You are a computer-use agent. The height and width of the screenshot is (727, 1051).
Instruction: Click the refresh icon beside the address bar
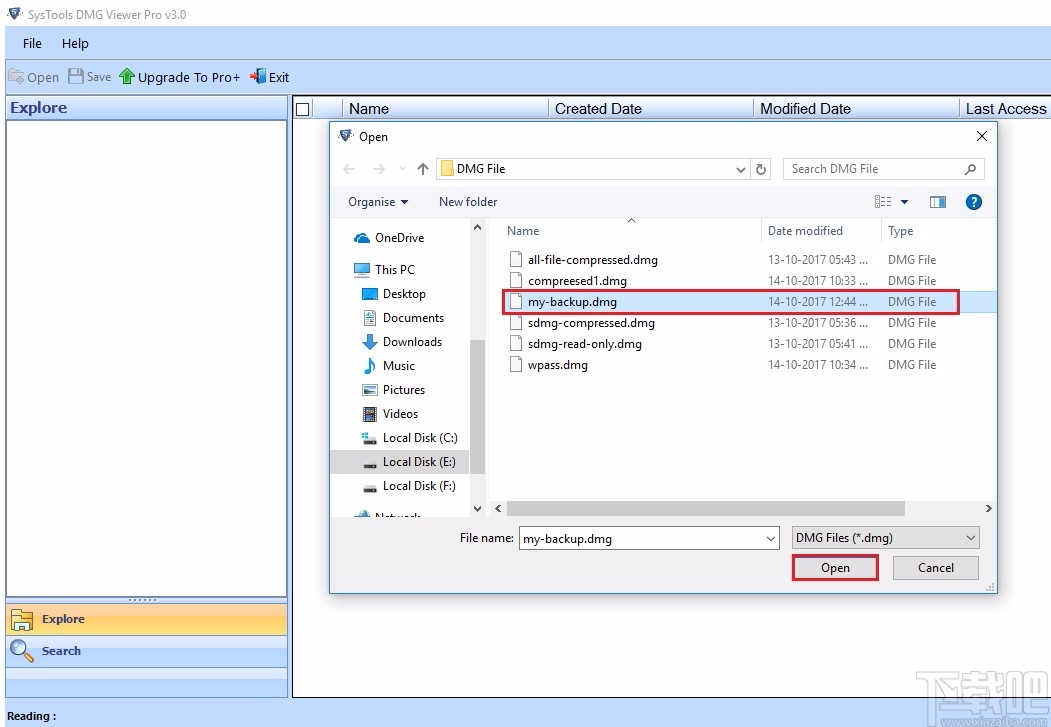tap(761, 169)
